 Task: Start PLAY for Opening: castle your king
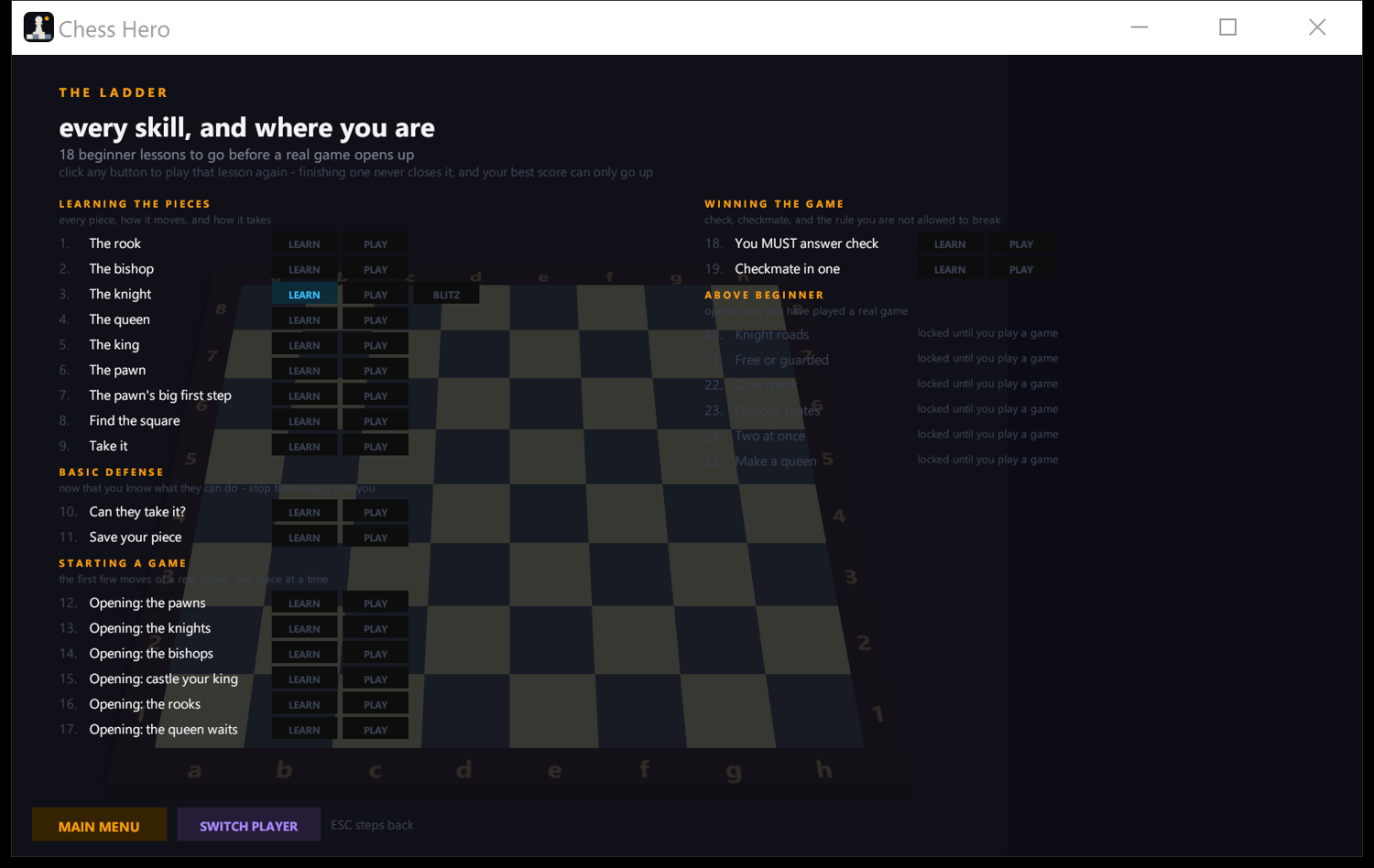point(376,679)
